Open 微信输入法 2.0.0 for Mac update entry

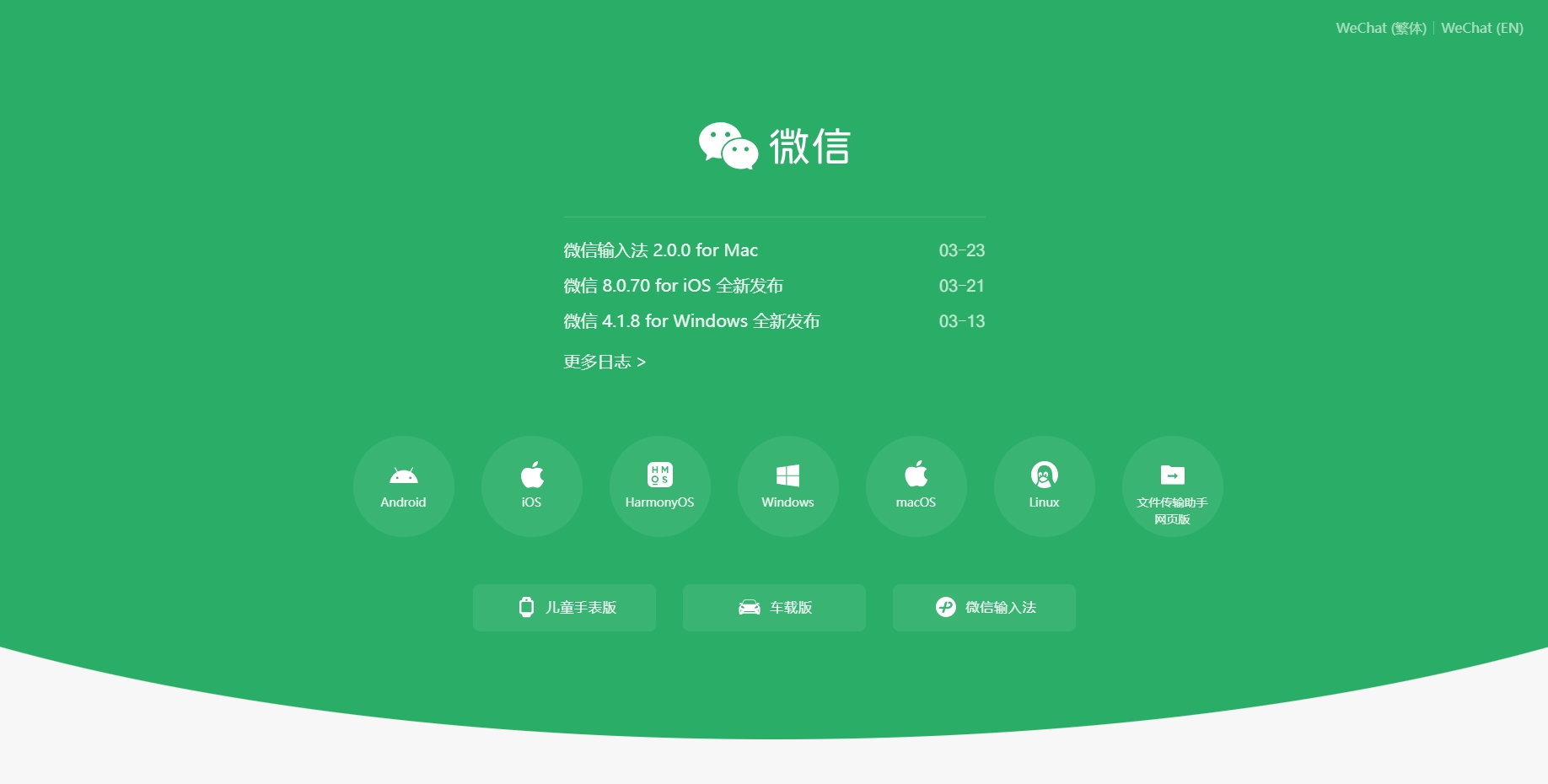pos(660,250)
